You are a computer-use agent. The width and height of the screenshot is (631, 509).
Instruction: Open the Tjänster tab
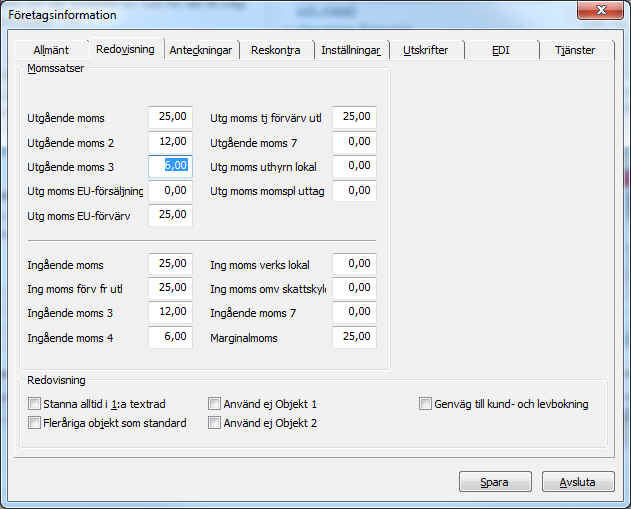tap(575, 50)
